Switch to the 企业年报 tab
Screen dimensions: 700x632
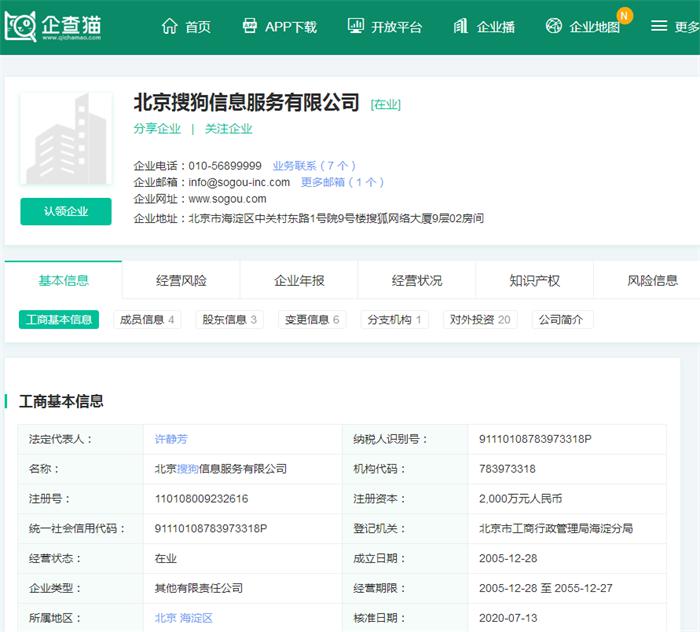(299, 280)
